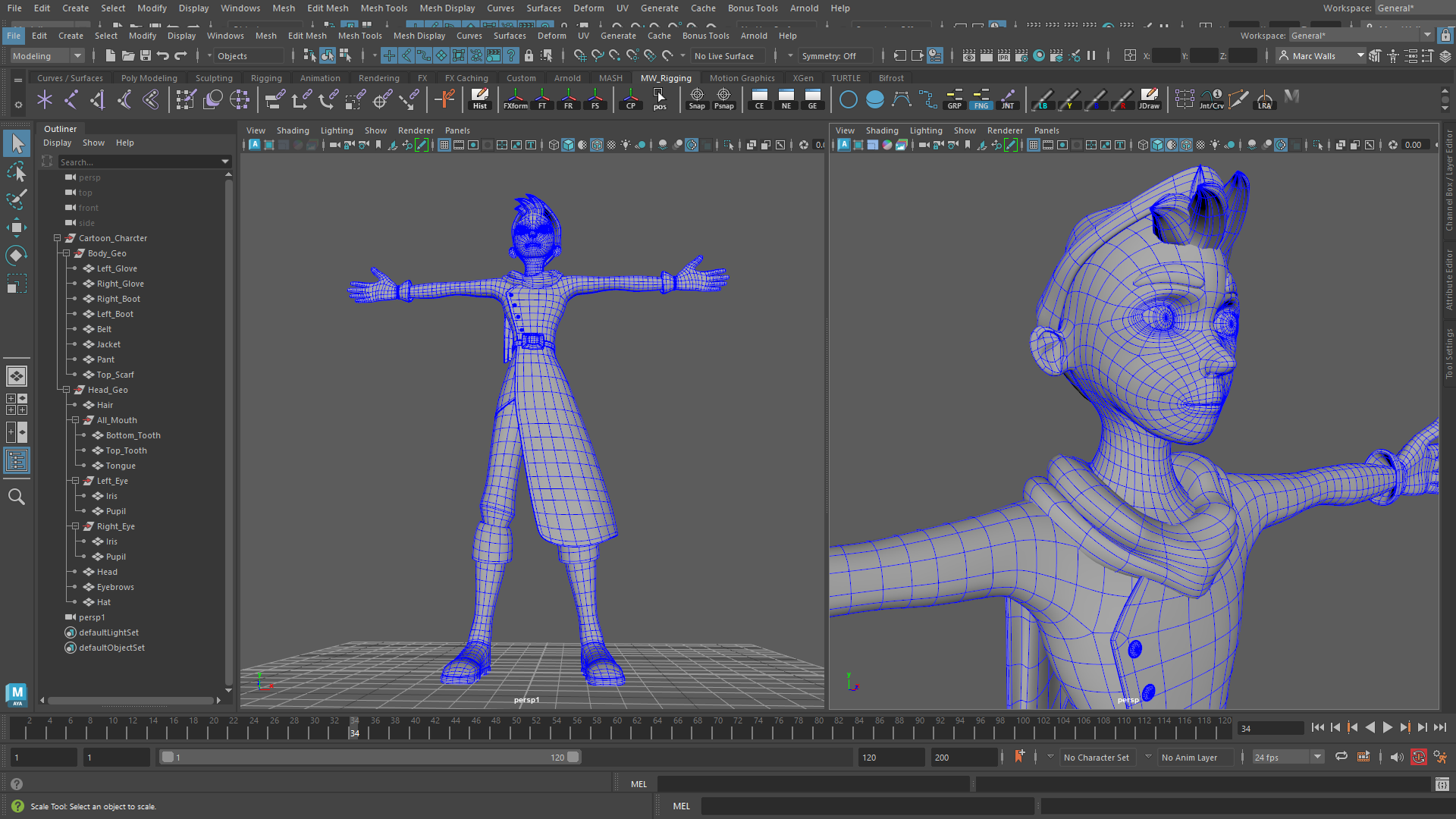
Task: Click the Paint Selection tool
Action: pyautogui.click(x=16, y=199)
